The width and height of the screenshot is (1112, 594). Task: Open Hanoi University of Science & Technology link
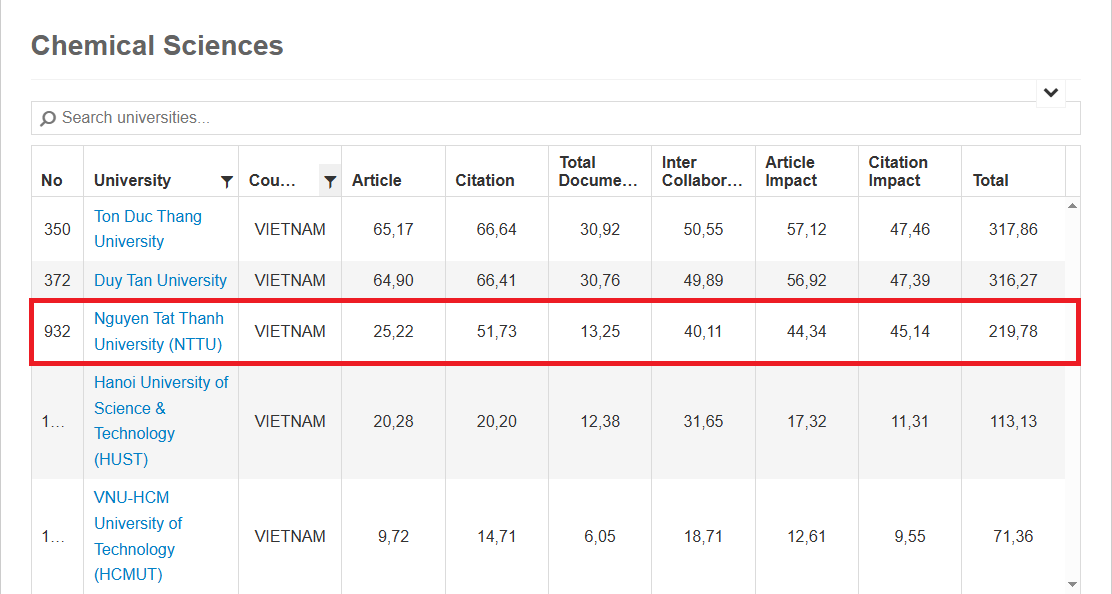pos(161,420)
